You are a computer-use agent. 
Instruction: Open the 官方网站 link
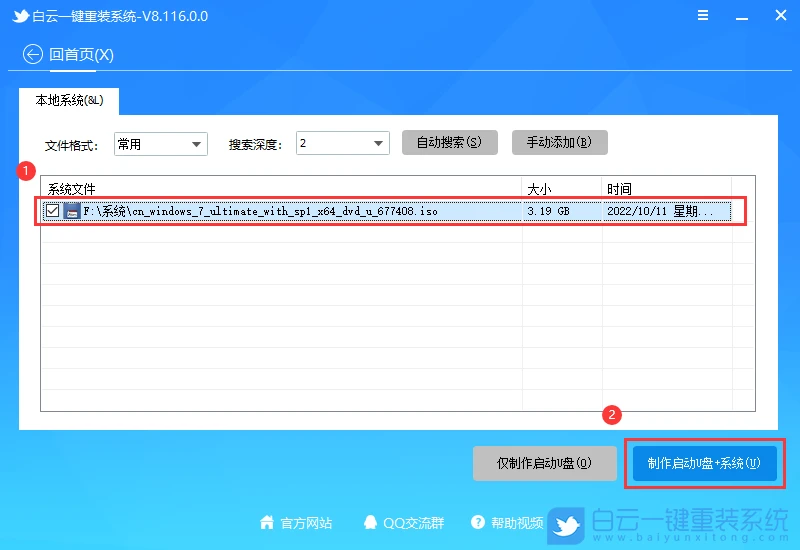[306, 523]
